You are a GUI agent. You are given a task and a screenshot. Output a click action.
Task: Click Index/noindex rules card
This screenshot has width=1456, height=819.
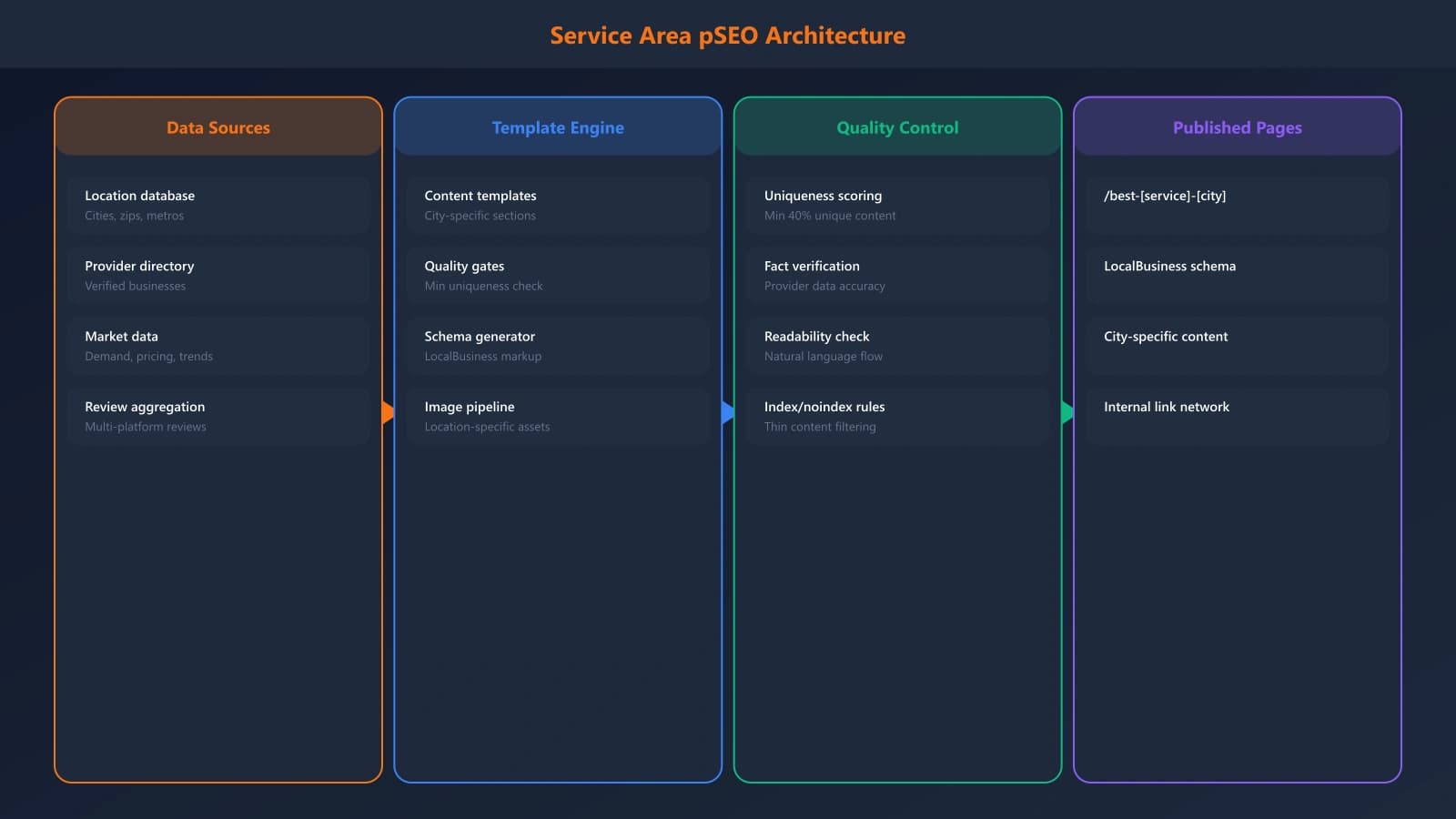tap(897, 415)
